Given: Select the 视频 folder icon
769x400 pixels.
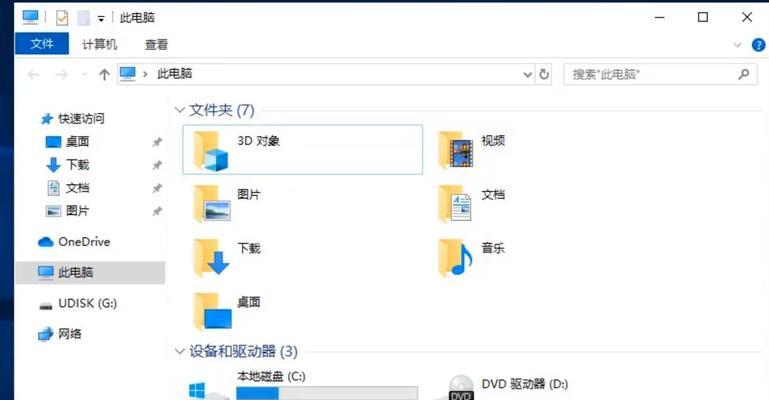Looking at the screenshot, I should point(456,150).
